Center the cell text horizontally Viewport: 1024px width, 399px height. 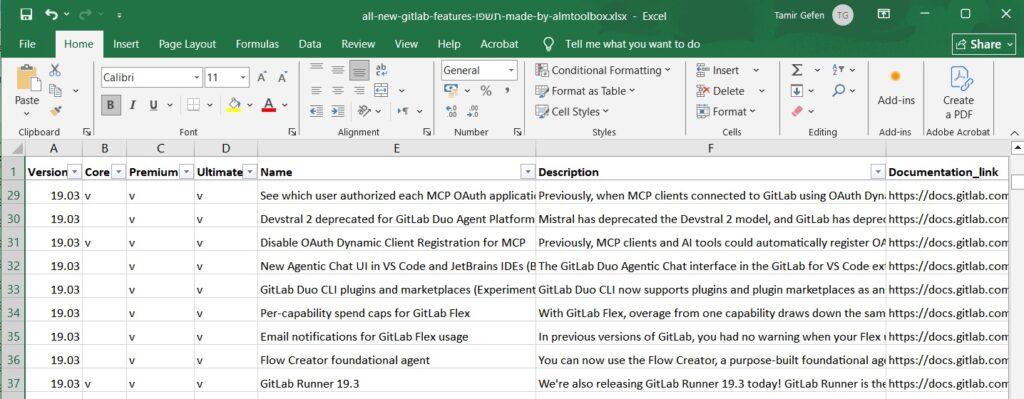coord(338,91)
